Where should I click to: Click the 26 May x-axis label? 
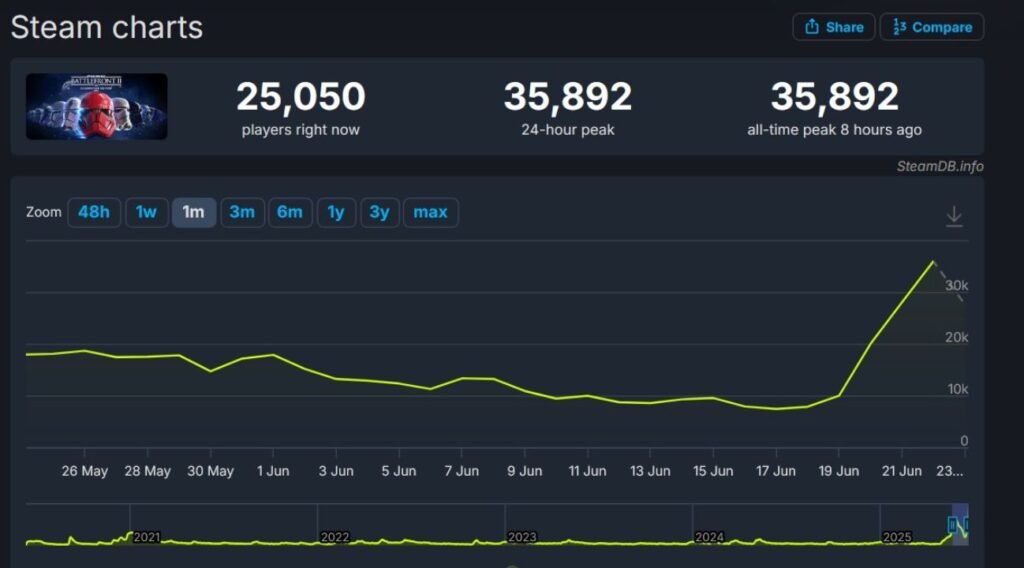tap(85, 471)
